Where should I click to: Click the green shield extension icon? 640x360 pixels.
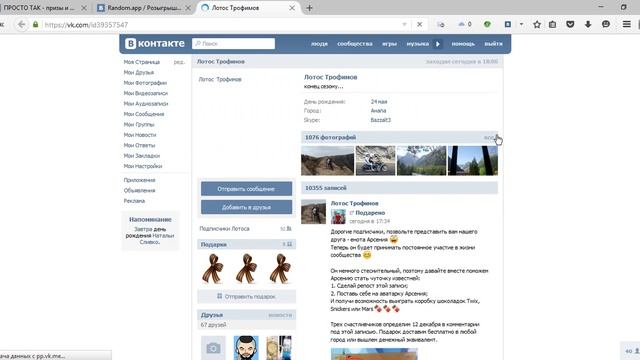pos(487,24)
